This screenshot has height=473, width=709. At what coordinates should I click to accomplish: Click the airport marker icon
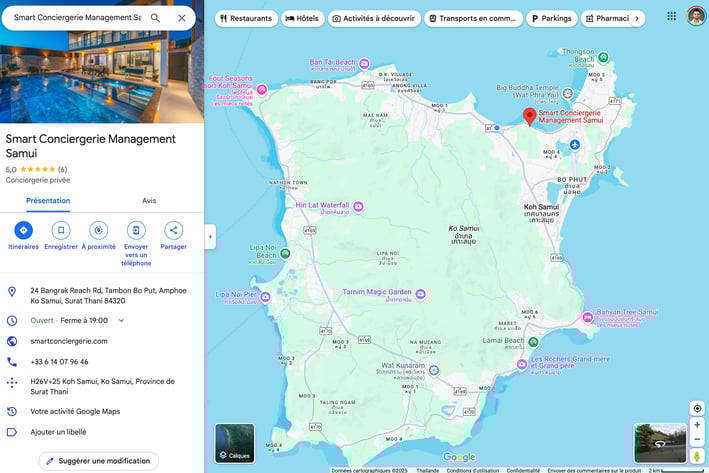click(575, 145)
